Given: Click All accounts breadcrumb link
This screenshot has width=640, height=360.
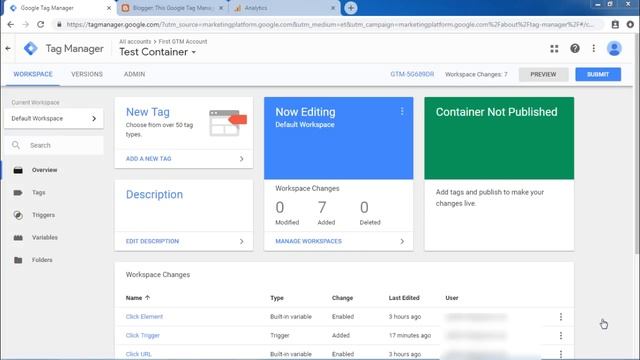Looking at the screenshot, I should coord(135,42).
